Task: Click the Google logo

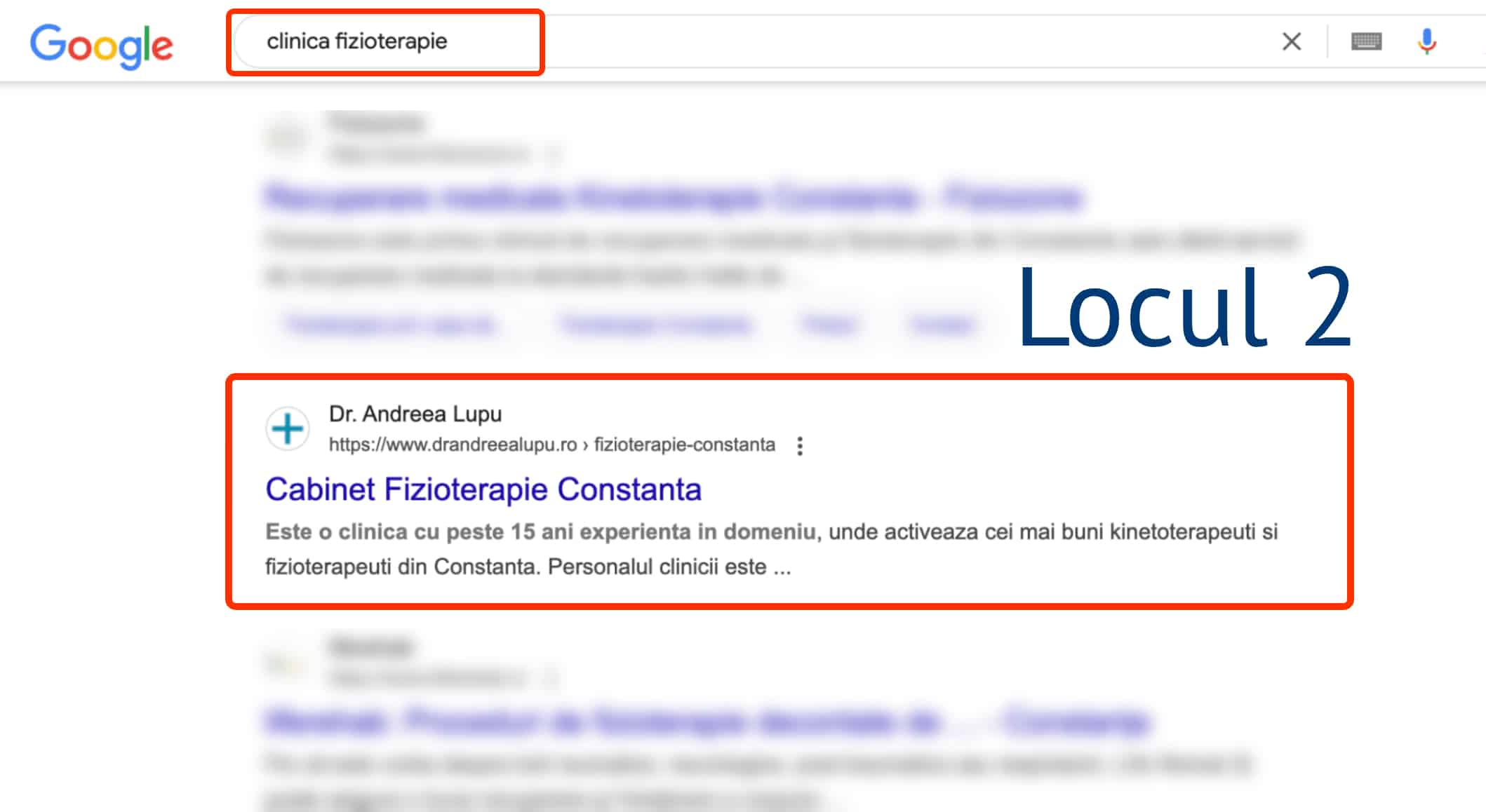Action: pos(101,46)
